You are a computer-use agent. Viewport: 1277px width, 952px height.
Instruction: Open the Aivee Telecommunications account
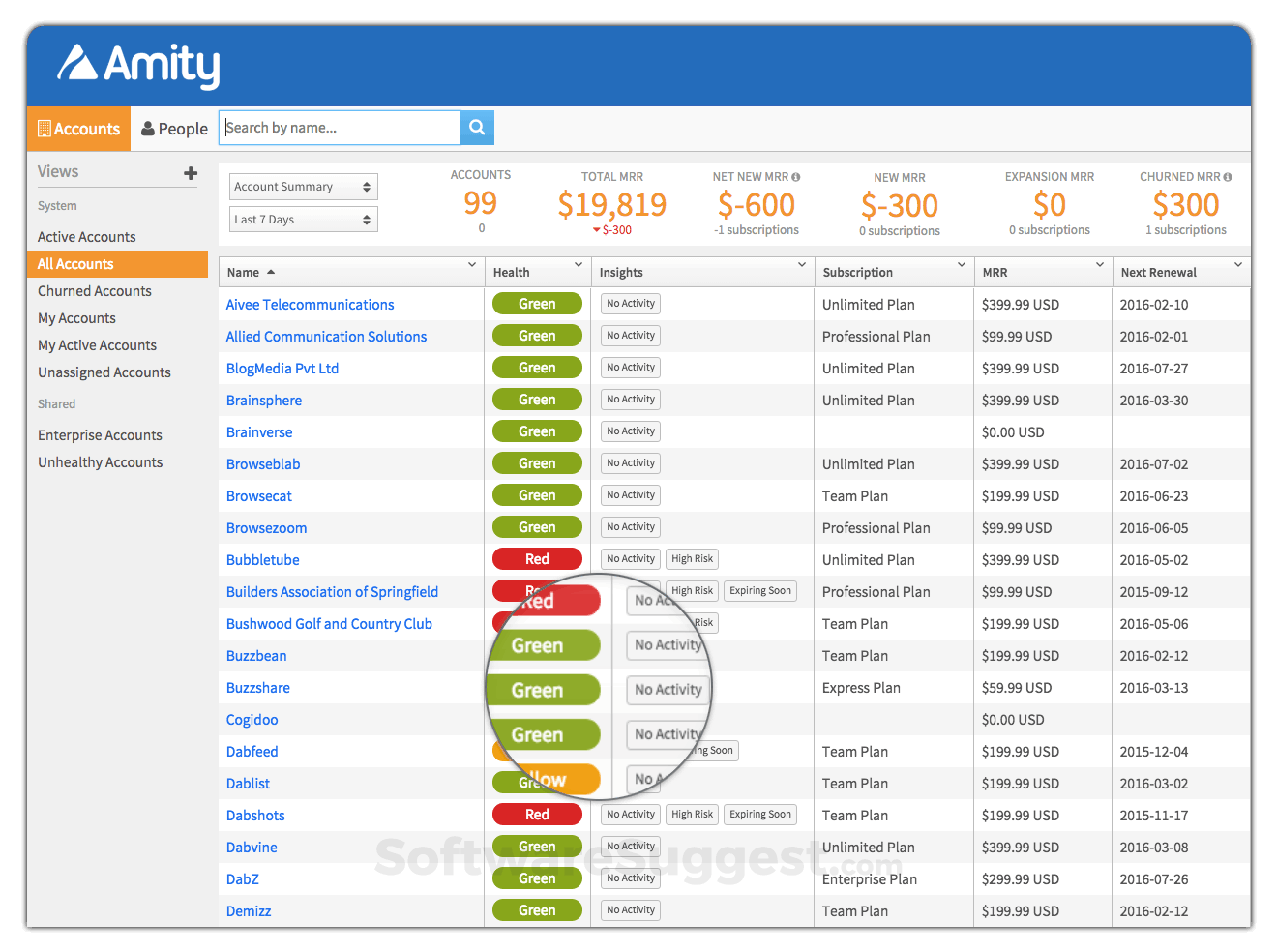click(310, 304)
